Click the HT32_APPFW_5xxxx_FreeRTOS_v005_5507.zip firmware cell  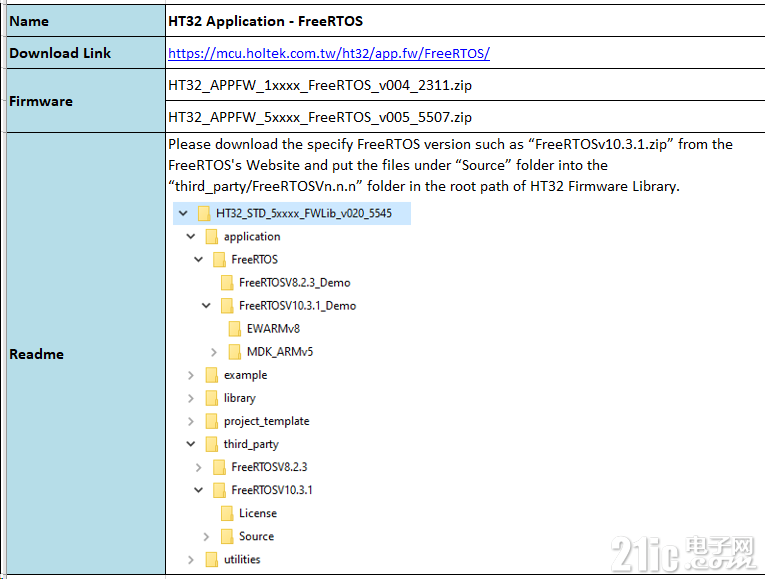click(x=465, y=117)
